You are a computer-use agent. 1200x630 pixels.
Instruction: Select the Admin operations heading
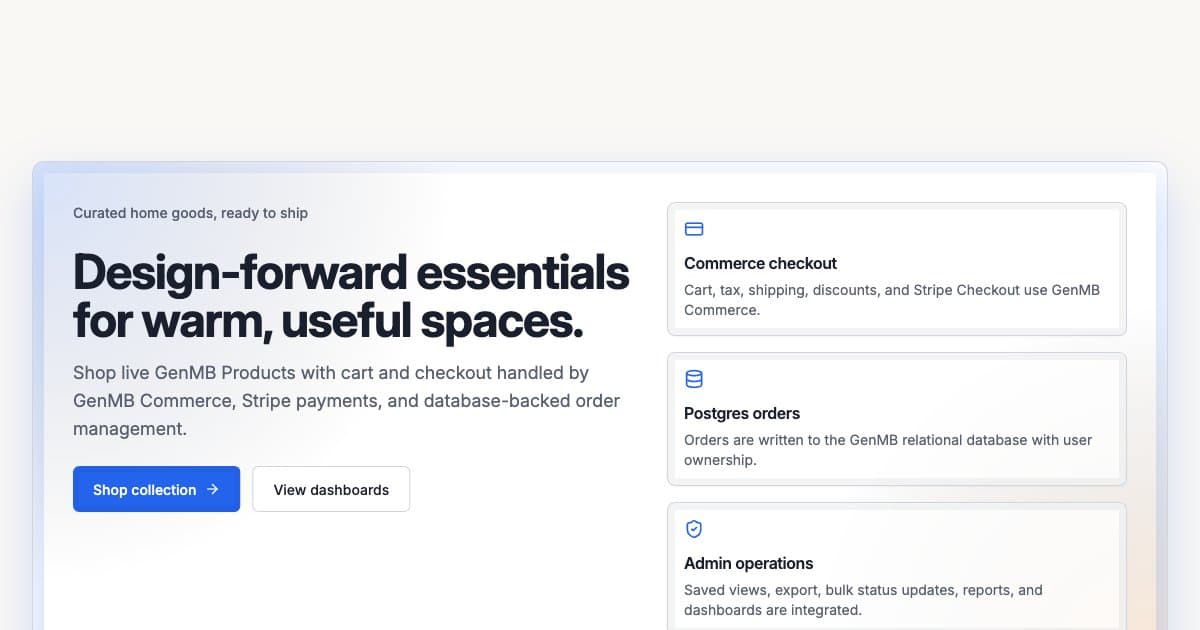[749, 563]
